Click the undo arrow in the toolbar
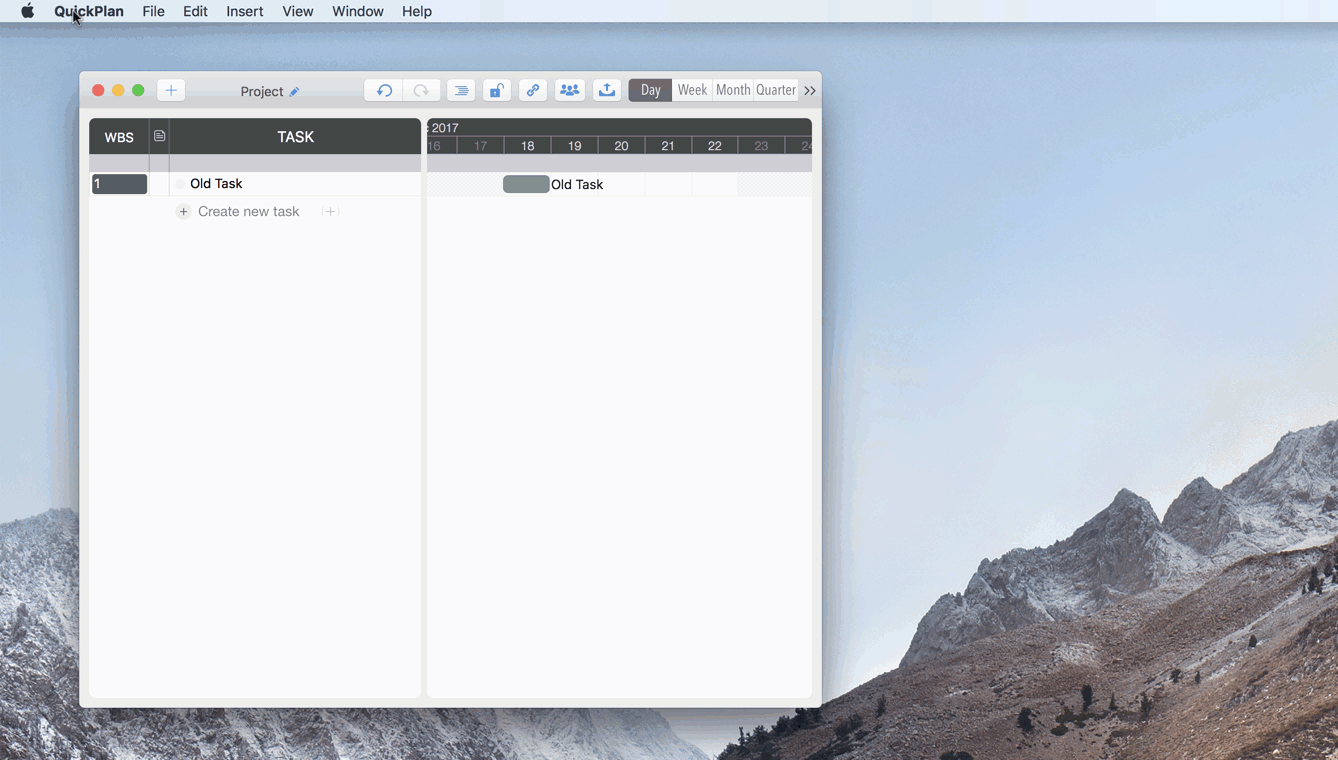The width and height of the screenshot is (1338, 760). click(x=384, y=90)
